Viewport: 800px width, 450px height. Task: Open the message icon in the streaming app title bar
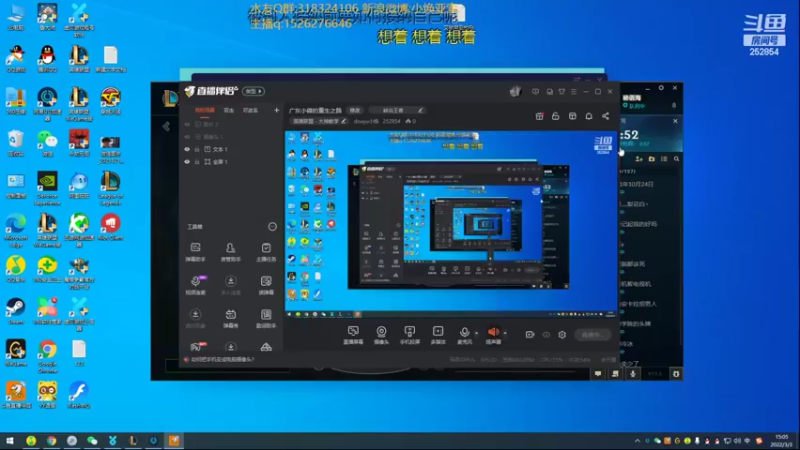click(535, 92)
